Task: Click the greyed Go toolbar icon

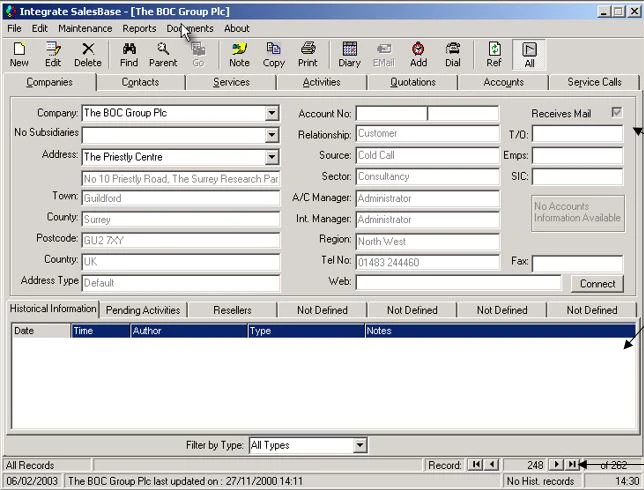Action: click(198, 55)
